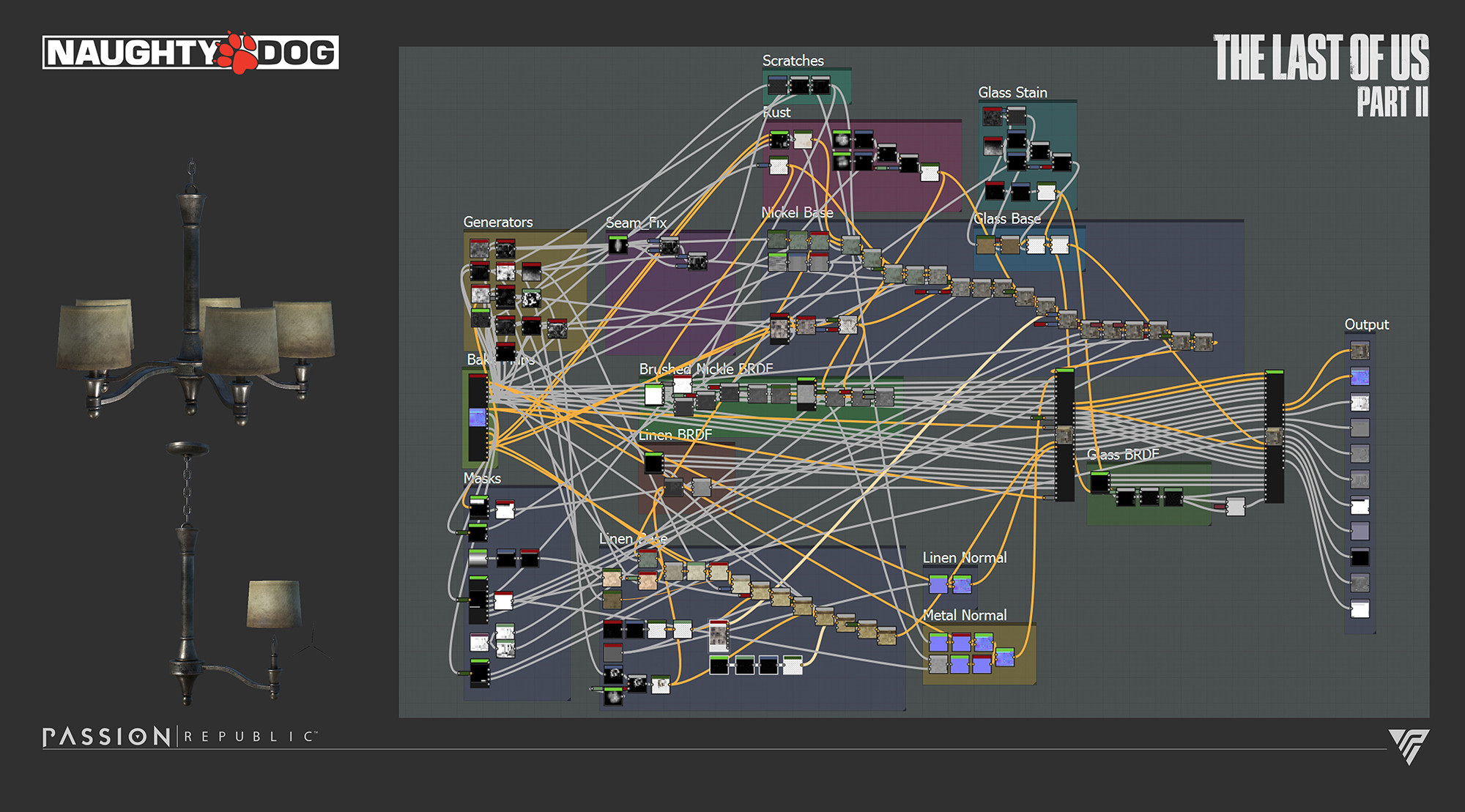Select the blue normal map output node
The image size is (1465, 812).
pyautogui.click(x=1360, y=377)
